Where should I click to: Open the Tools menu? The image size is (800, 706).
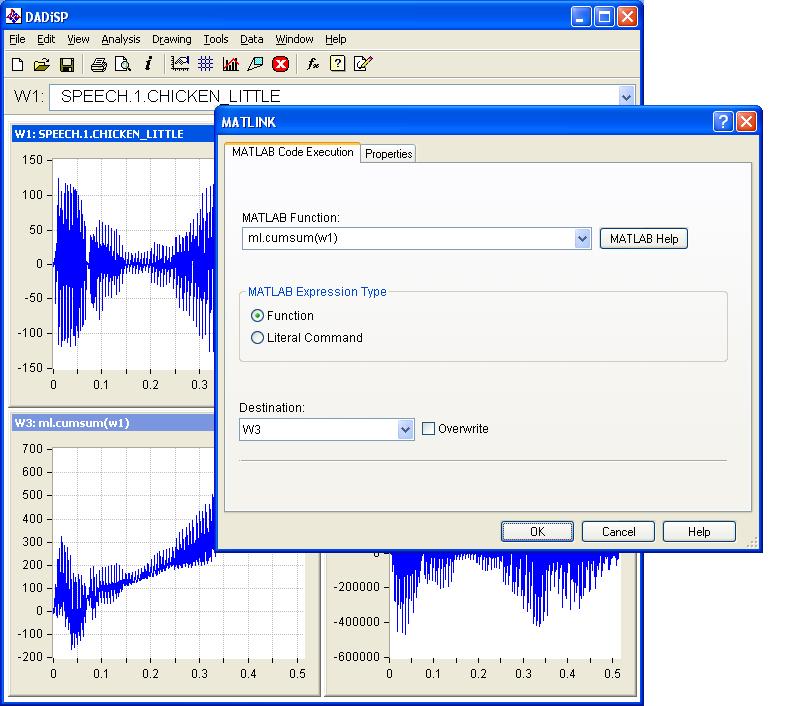(x=216, y=39)
